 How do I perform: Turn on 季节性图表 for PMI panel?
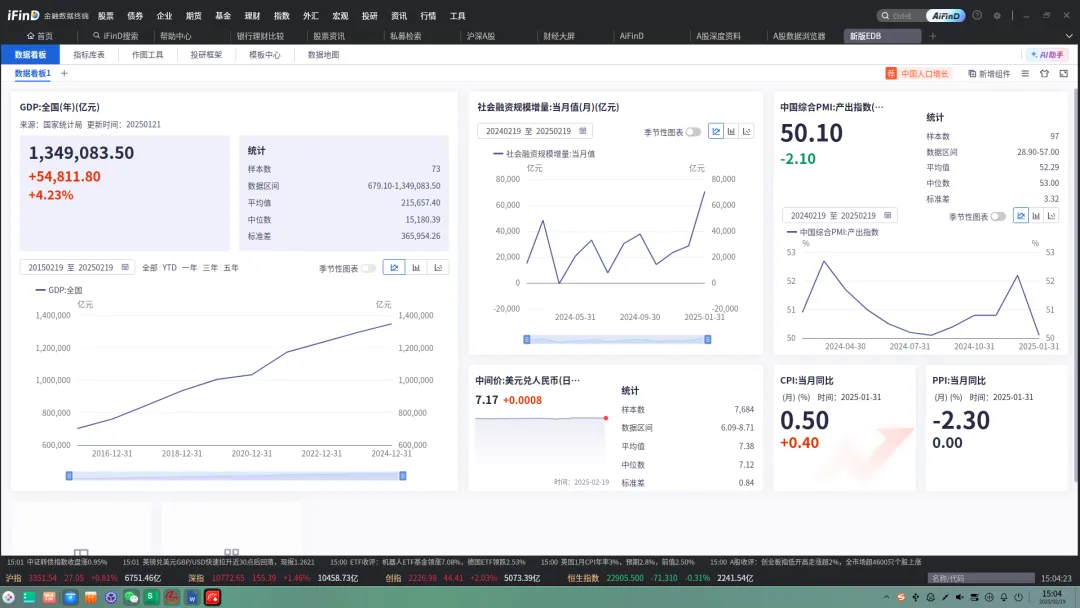click(x=998, y=217)
